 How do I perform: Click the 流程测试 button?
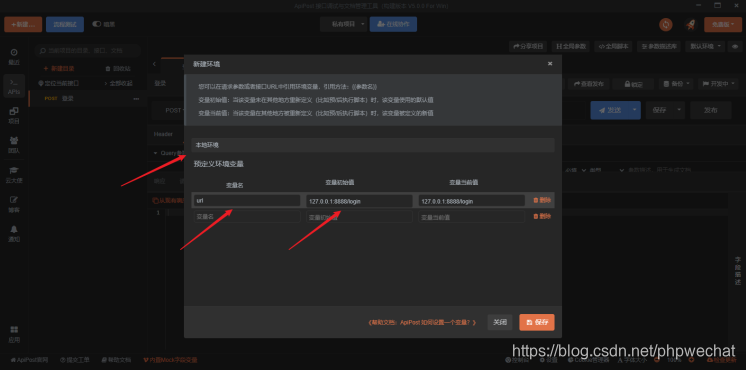(x=65, y=24)
